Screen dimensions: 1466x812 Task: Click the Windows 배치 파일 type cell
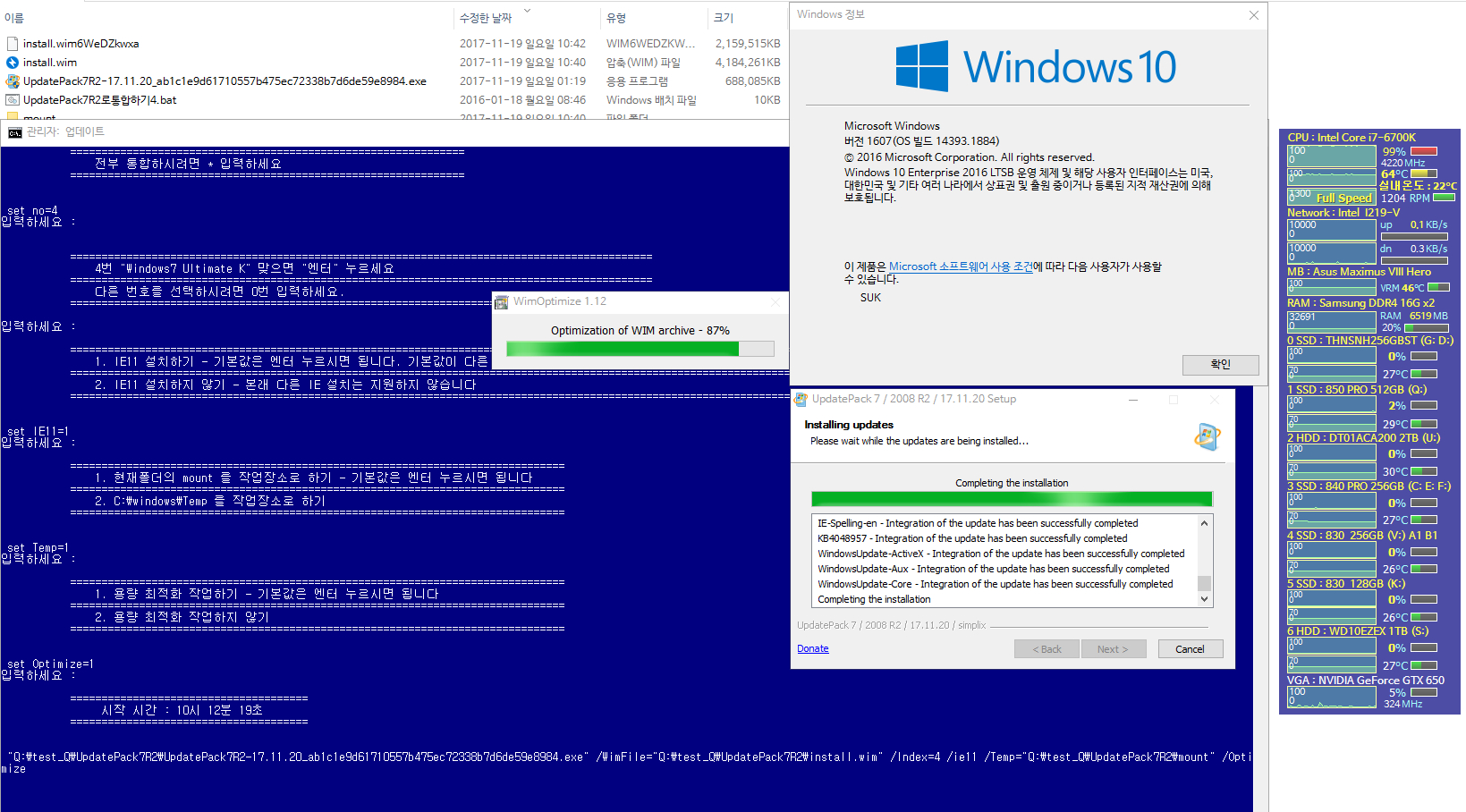tap(651, 100)
